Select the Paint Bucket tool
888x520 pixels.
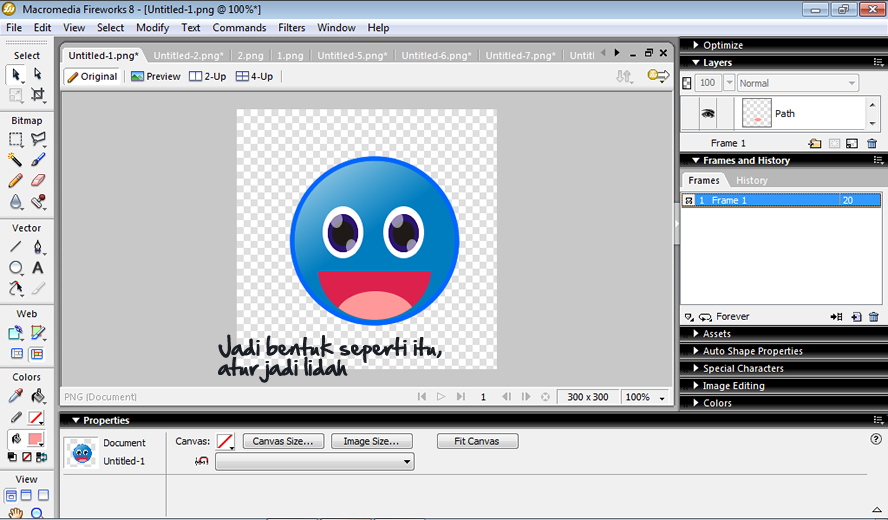point(37,396)
